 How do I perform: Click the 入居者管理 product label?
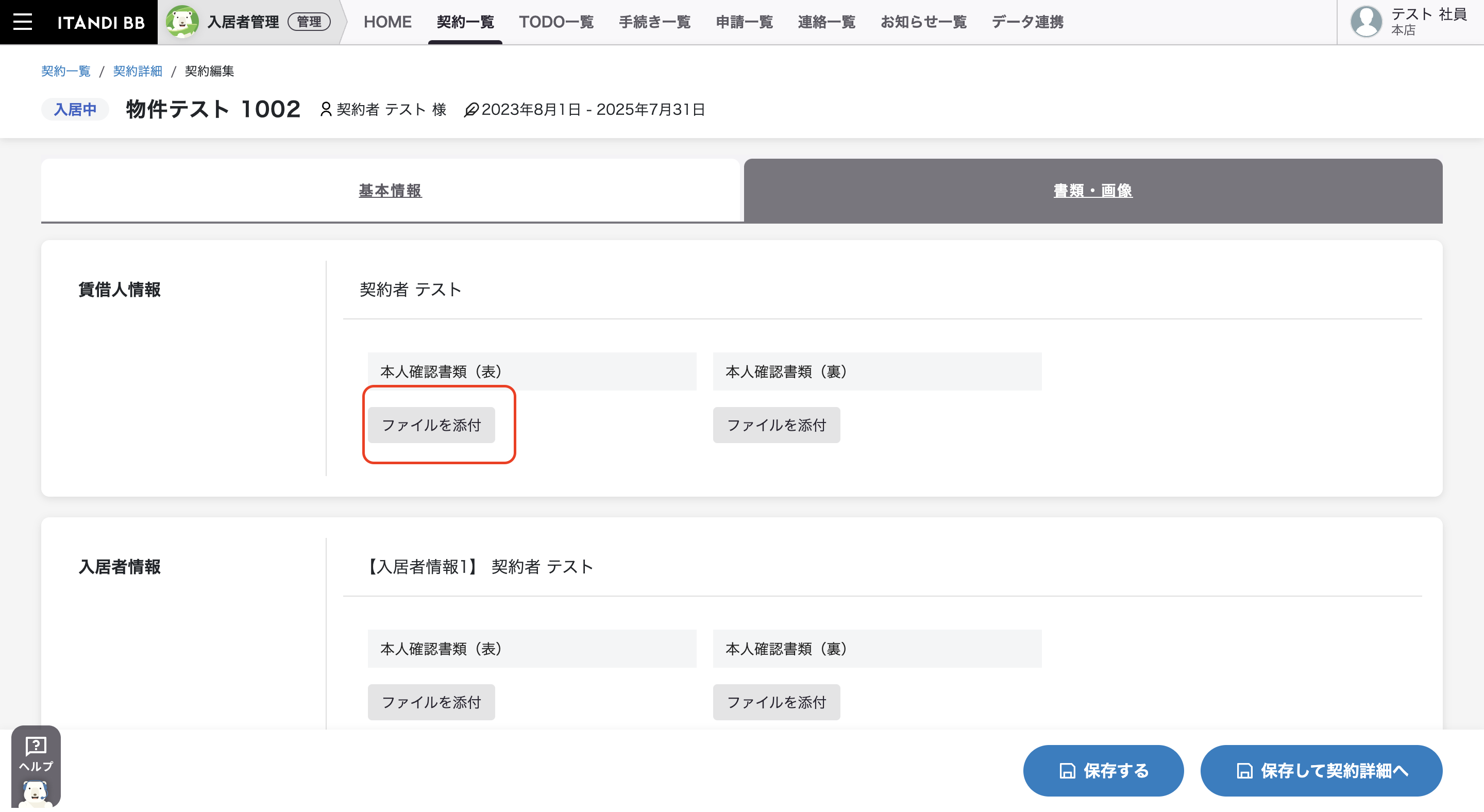243,22
